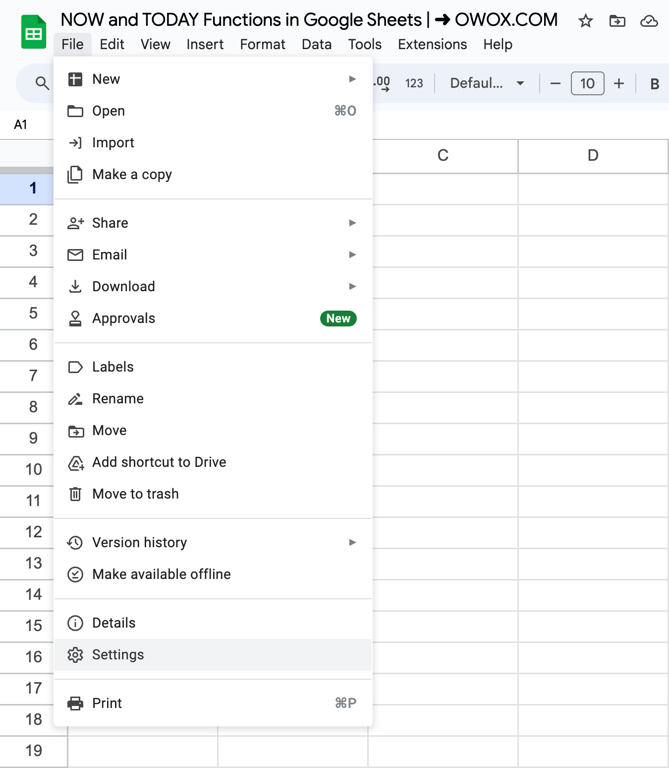
Task: Increase decimal places toolbar icon
Action: pos(382,83)
